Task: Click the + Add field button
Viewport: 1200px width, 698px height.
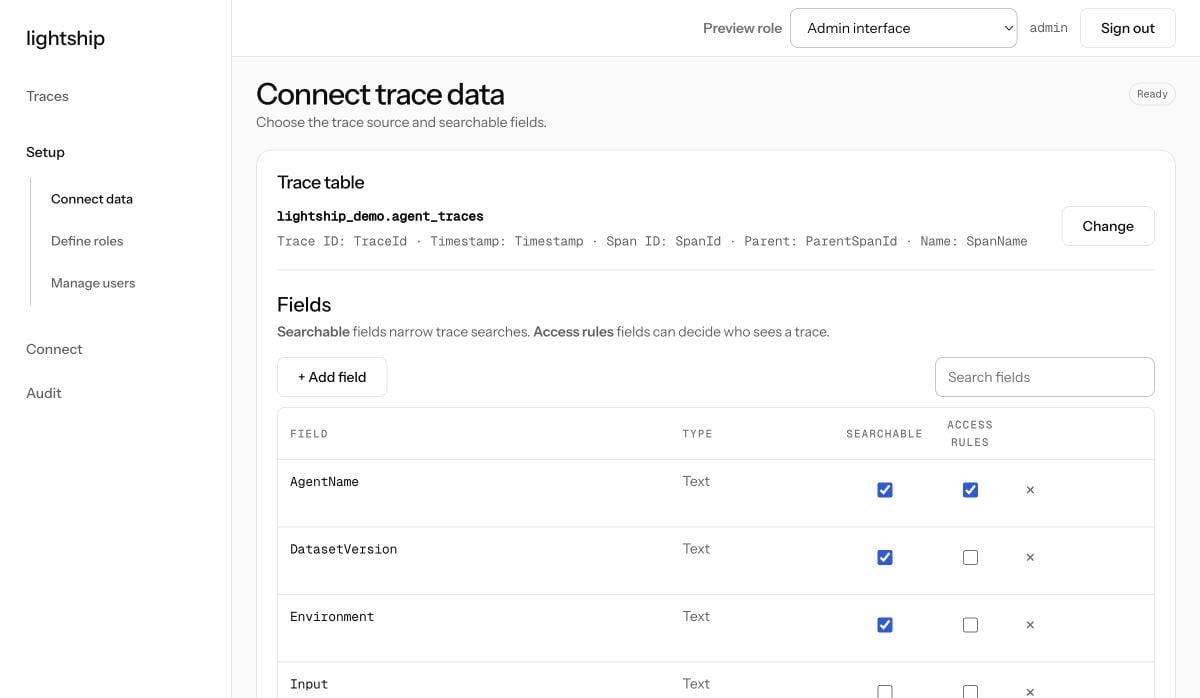Action: (332, 377)
